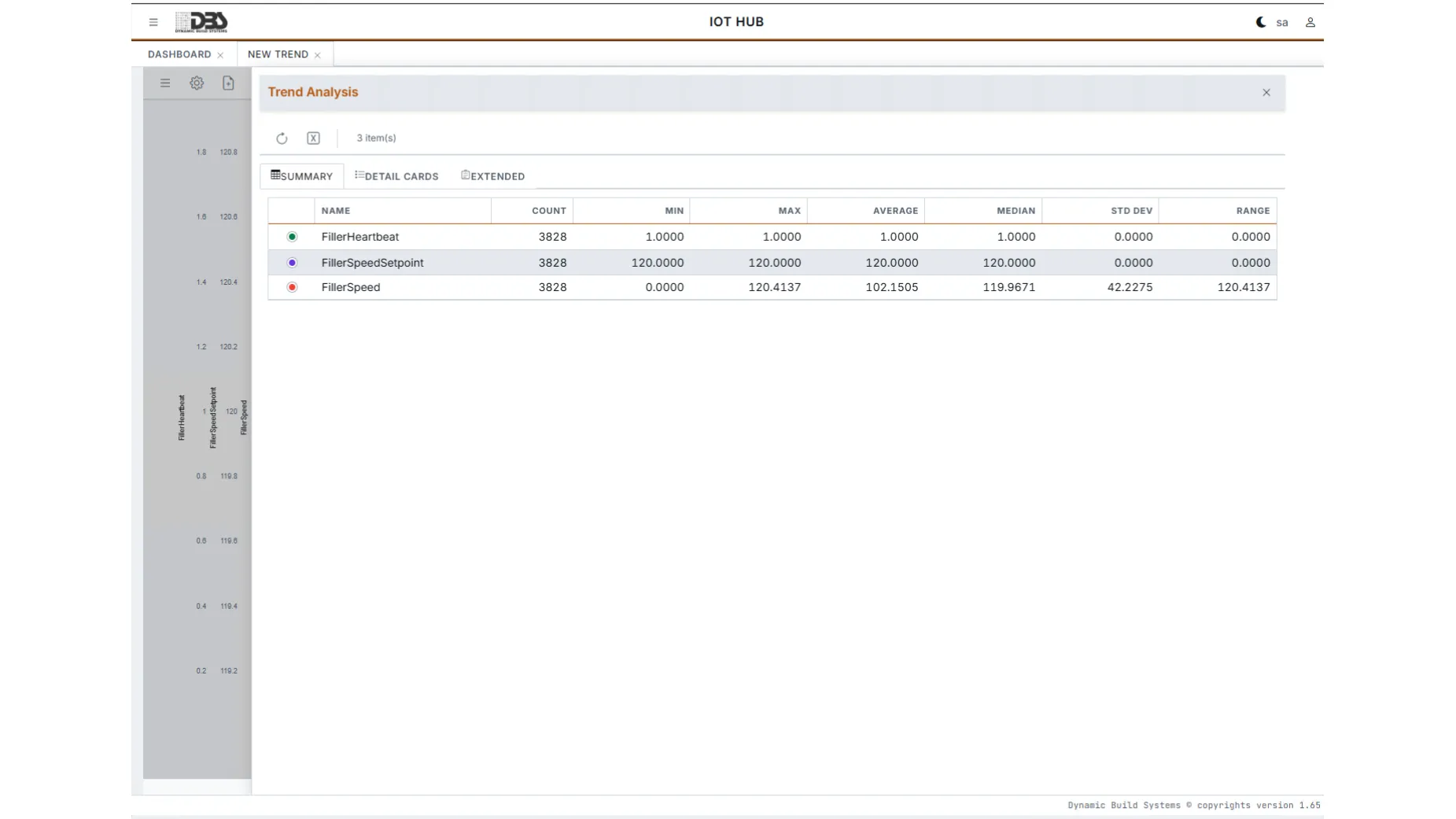Image resolution: width=1456 pixels, height=819 pixels.
Task: Open the DETAIL CARDS tab
Action: [x=396, y=176]
